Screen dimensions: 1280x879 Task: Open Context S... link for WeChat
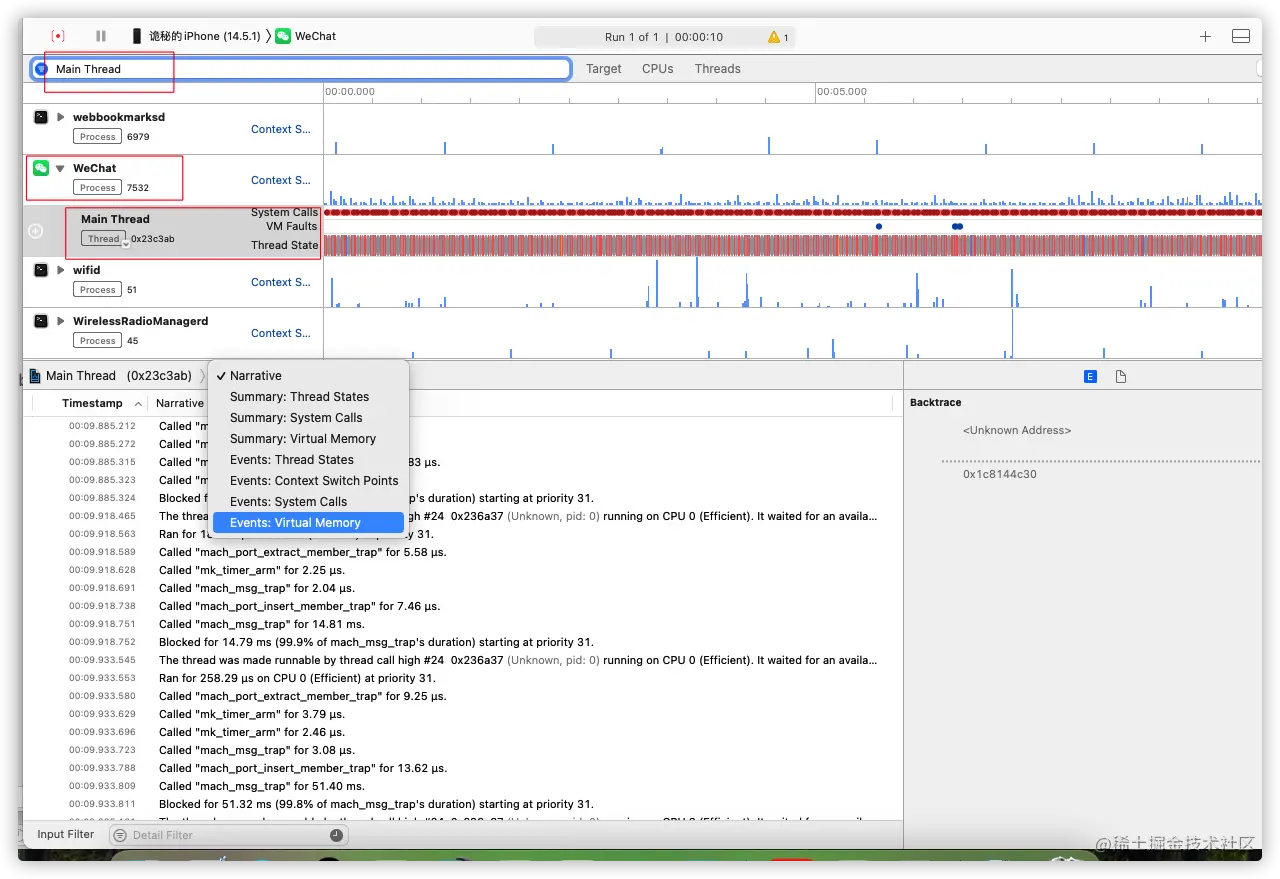click(281, 180)
